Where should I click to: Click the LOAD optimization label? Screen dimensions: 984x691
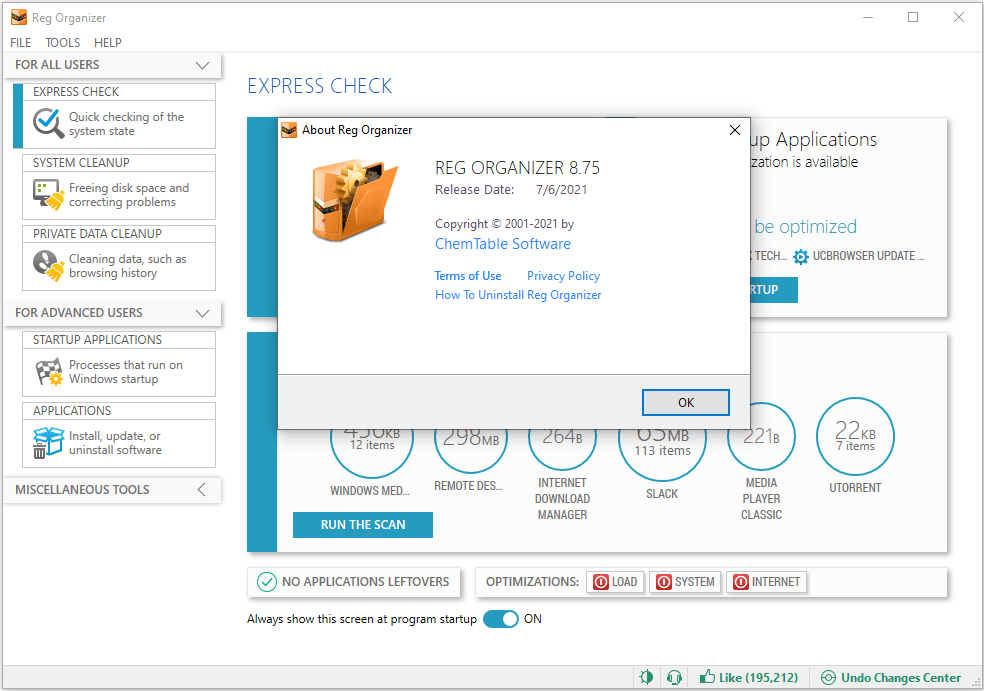tap(624, 582)
